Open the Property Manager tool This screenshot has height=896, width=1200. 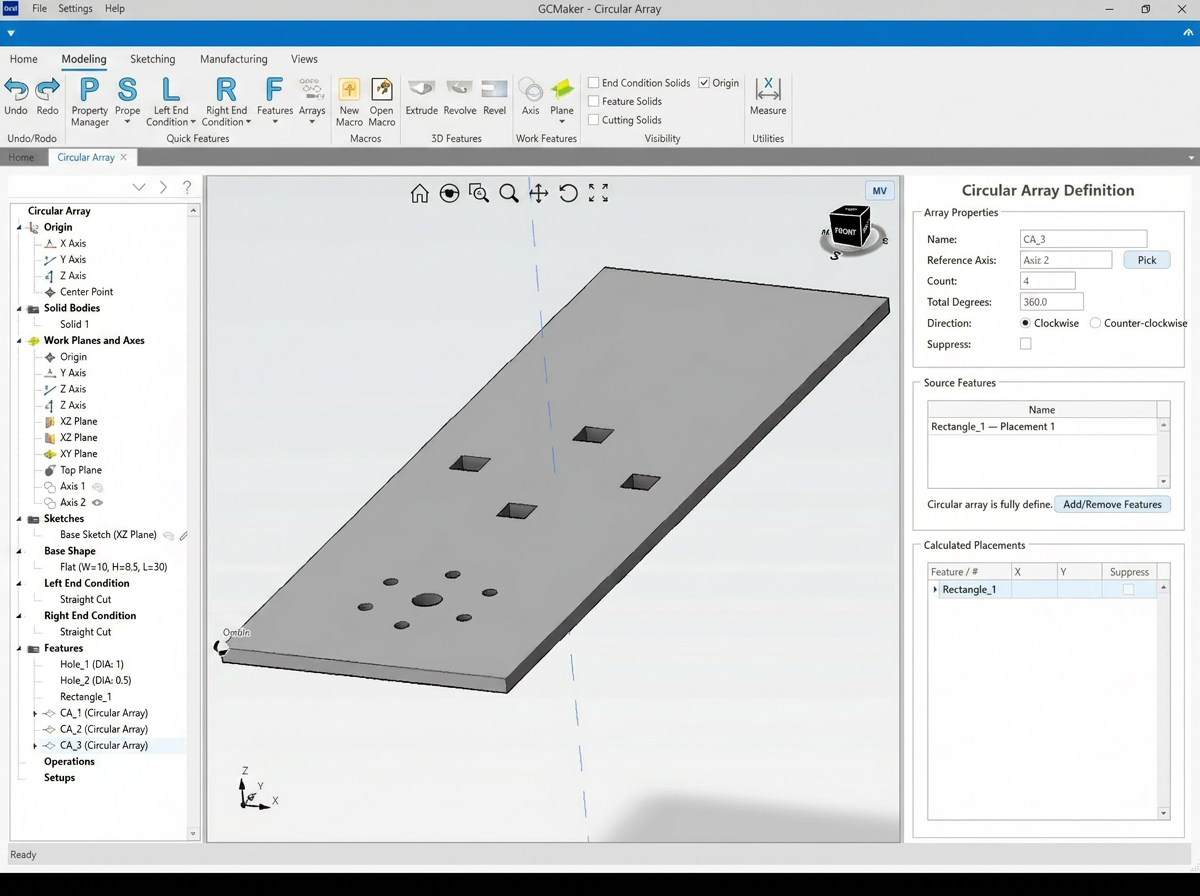click(x=89, y=103)
